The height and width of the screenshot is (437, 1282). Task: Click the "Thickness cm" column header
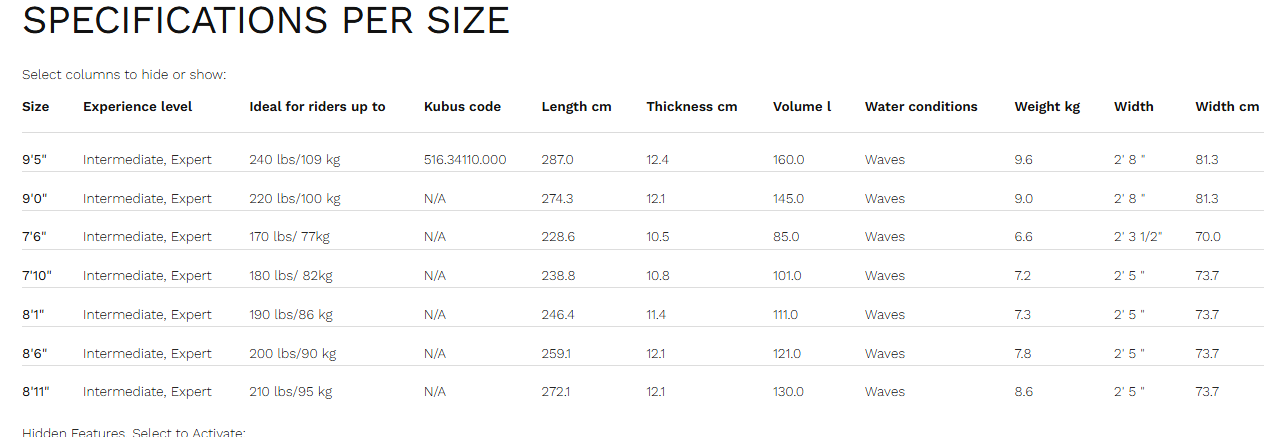[691, 107]
